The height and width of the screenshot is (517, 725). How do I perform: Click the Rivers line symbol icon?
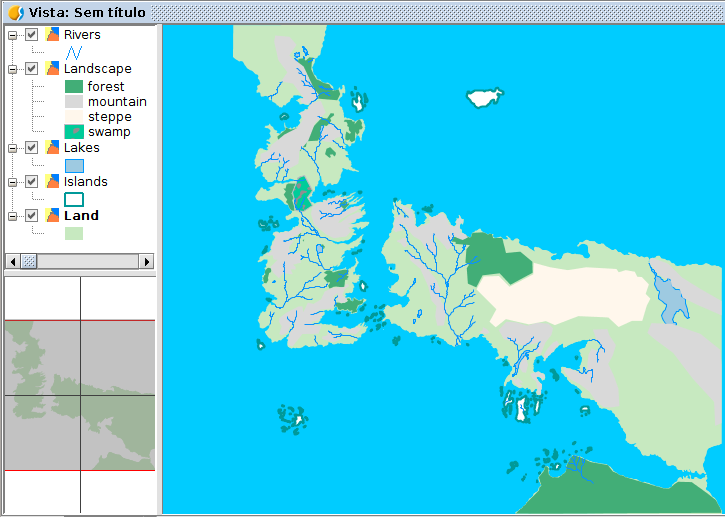pyautogui.click(x=74, y=52)
